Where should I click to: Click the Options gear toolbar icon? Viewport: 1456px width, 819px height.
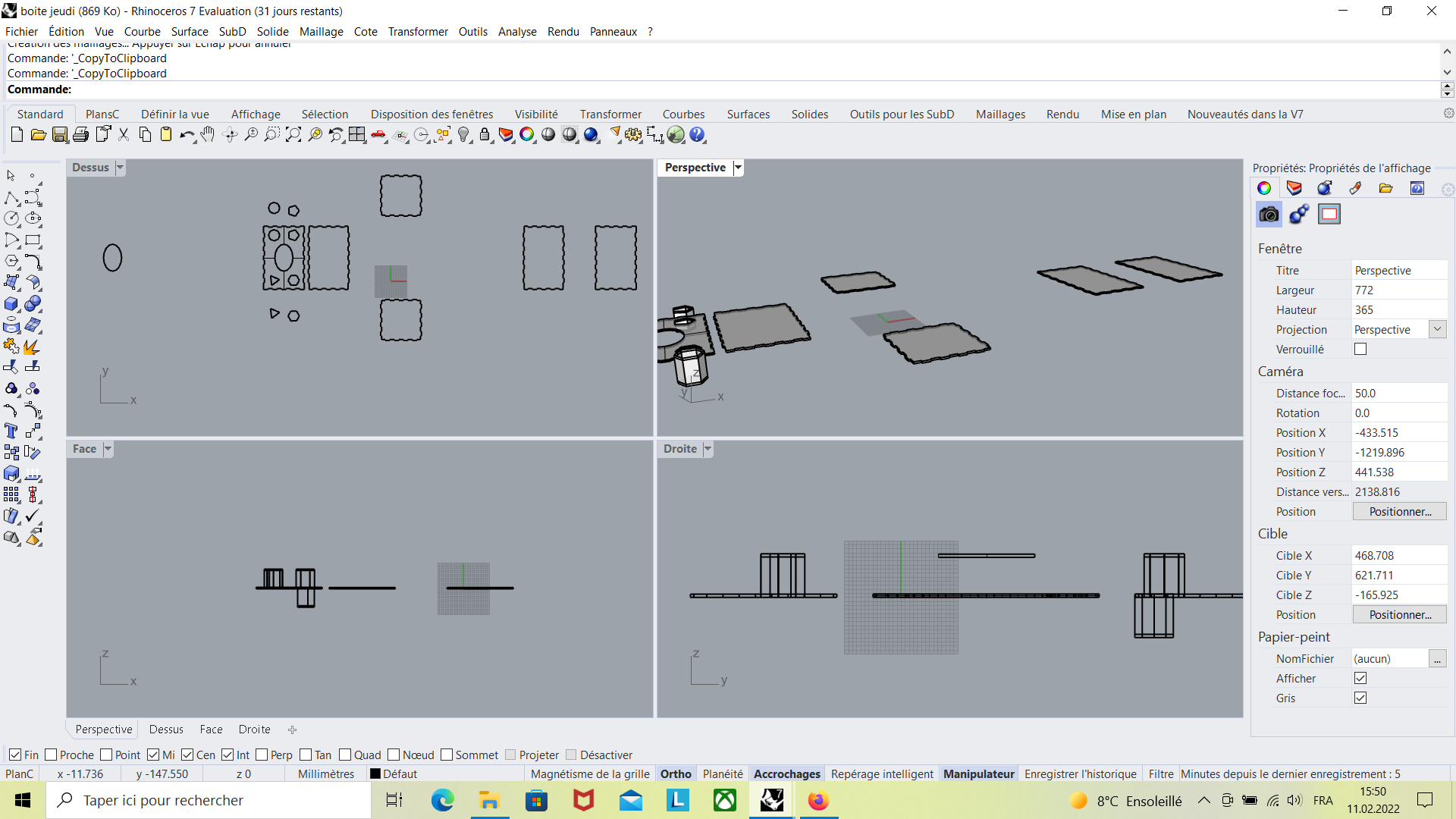pos(633,135)
